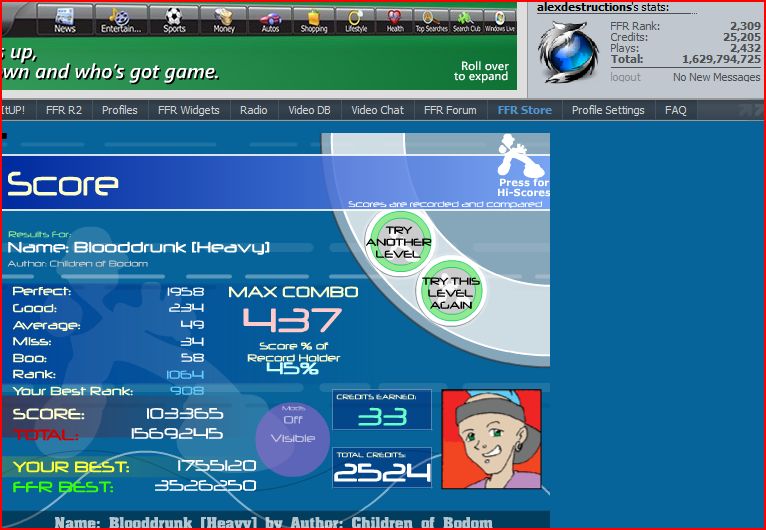766x530 pixels.
Task: Click the Autos car icon
Action: point(270,20)
